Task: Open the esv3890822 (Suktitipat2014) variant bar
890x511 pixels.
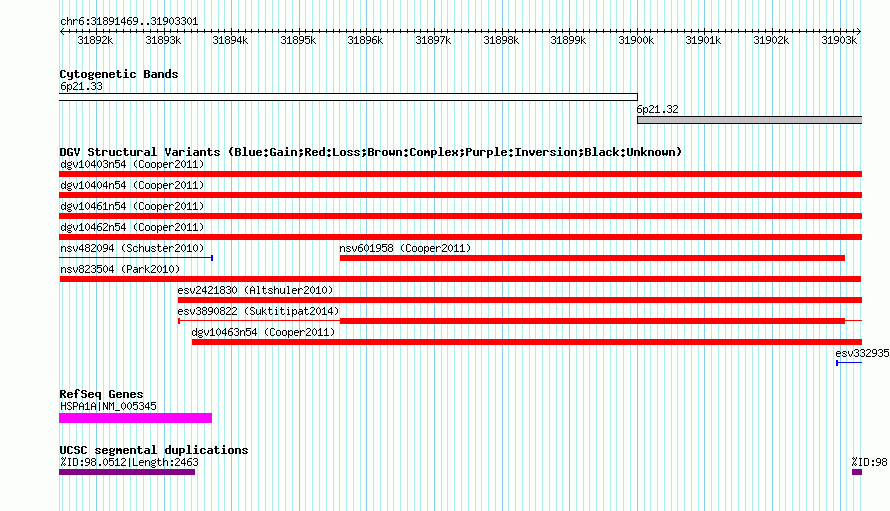Action: pos(520,321)
